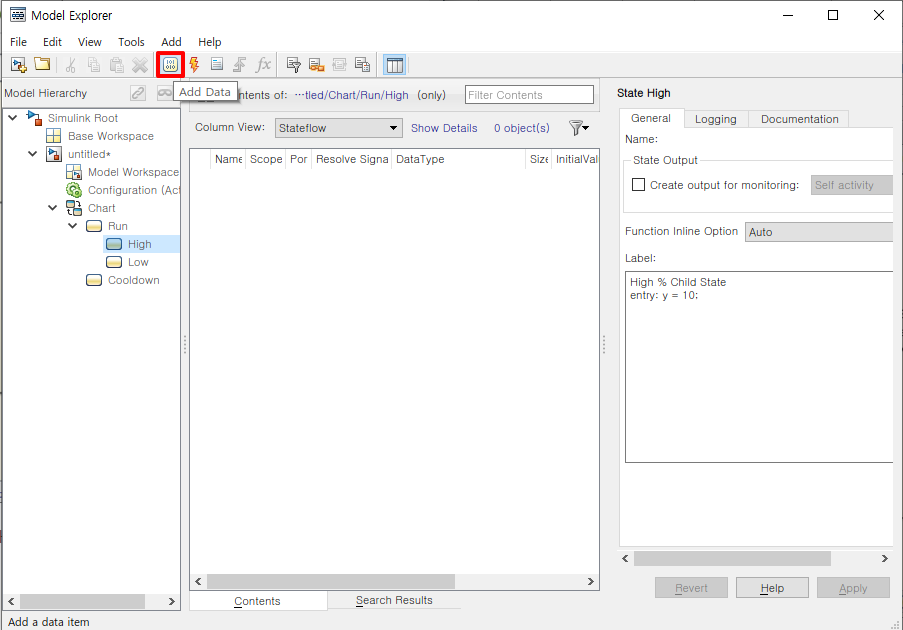Click into Filter Contents field
903x630 pixels.
click(529, 95)
